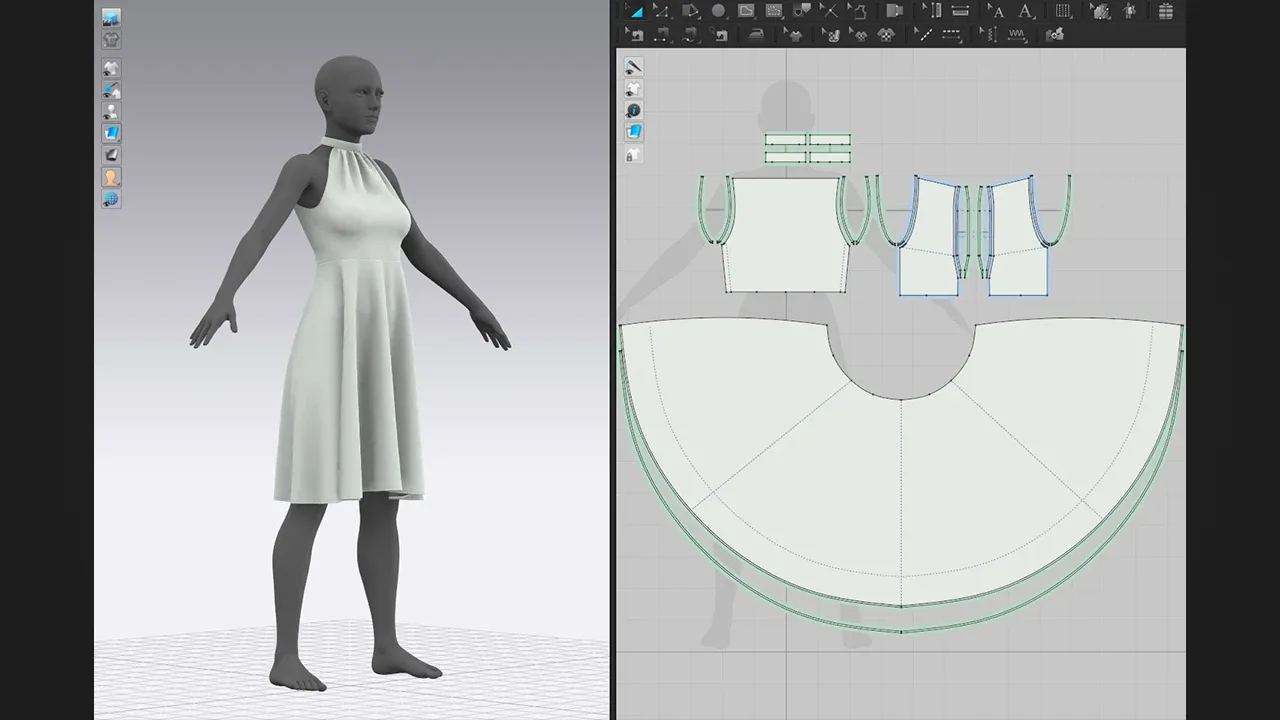Select the Segment Topstitch dashed-line tool

pyautogui.click(x=951, y=34)
